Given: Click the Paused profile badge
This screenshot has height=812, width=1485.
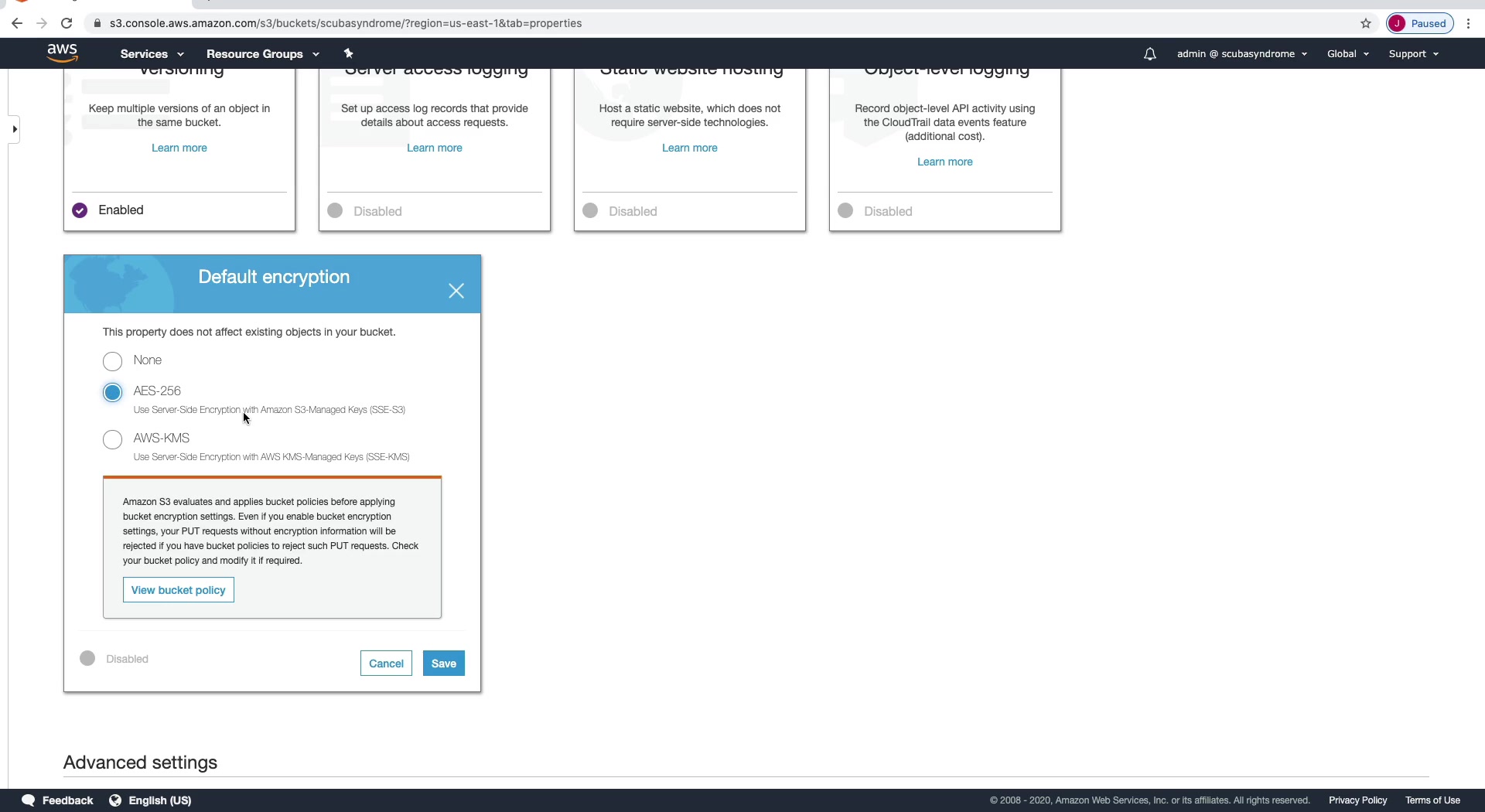Looking at the screenshot, I should coord(1420,23).
